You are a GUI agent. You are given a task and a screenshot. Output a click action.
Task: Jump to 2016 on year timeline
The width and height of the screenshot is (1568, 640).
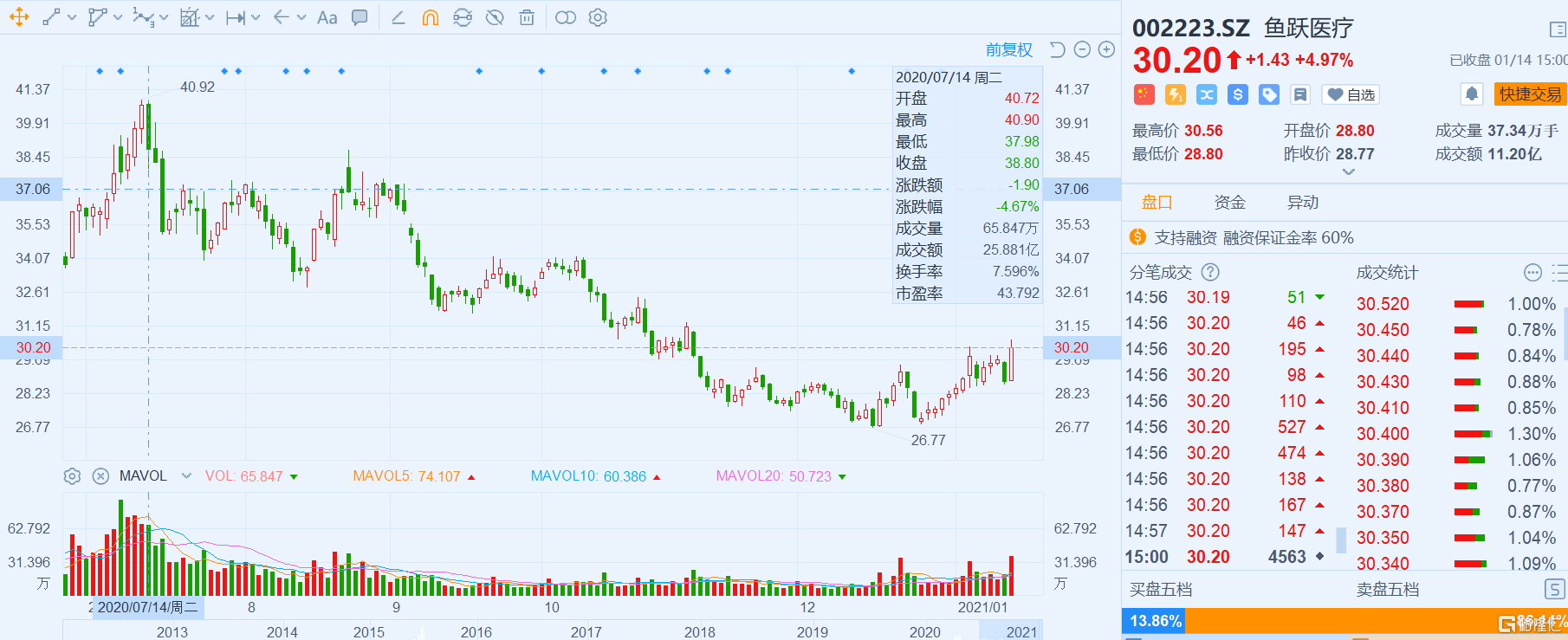point(476,631)
